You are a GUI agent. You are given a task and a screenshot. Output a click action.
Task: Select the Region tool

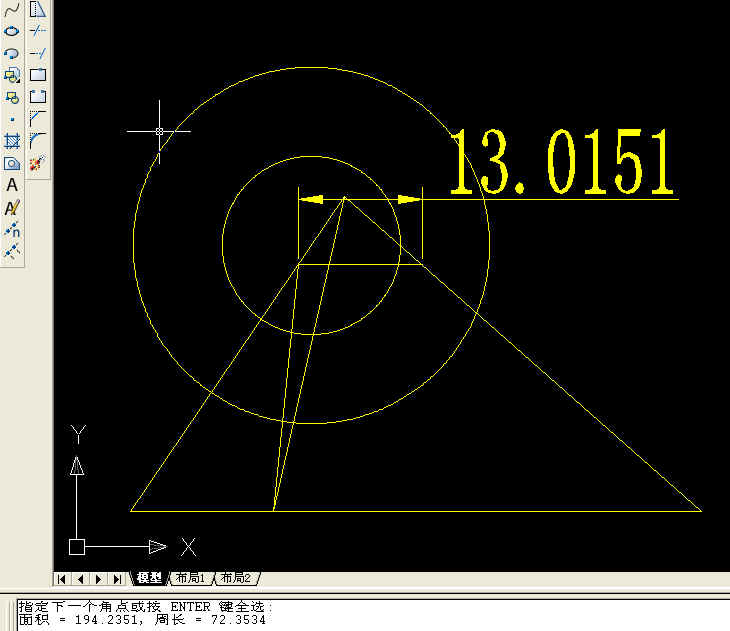click(12, 163)
